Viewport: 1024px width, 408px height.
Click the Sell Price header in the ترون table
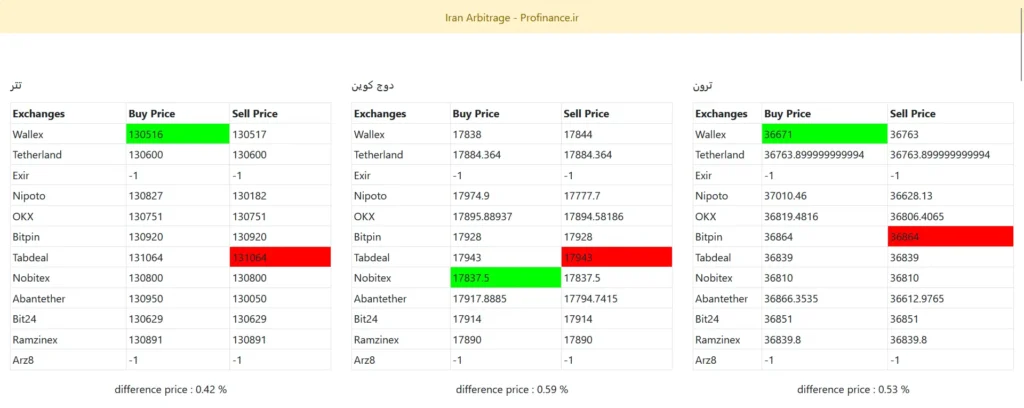pyautogui.click(x=912, y=114)
